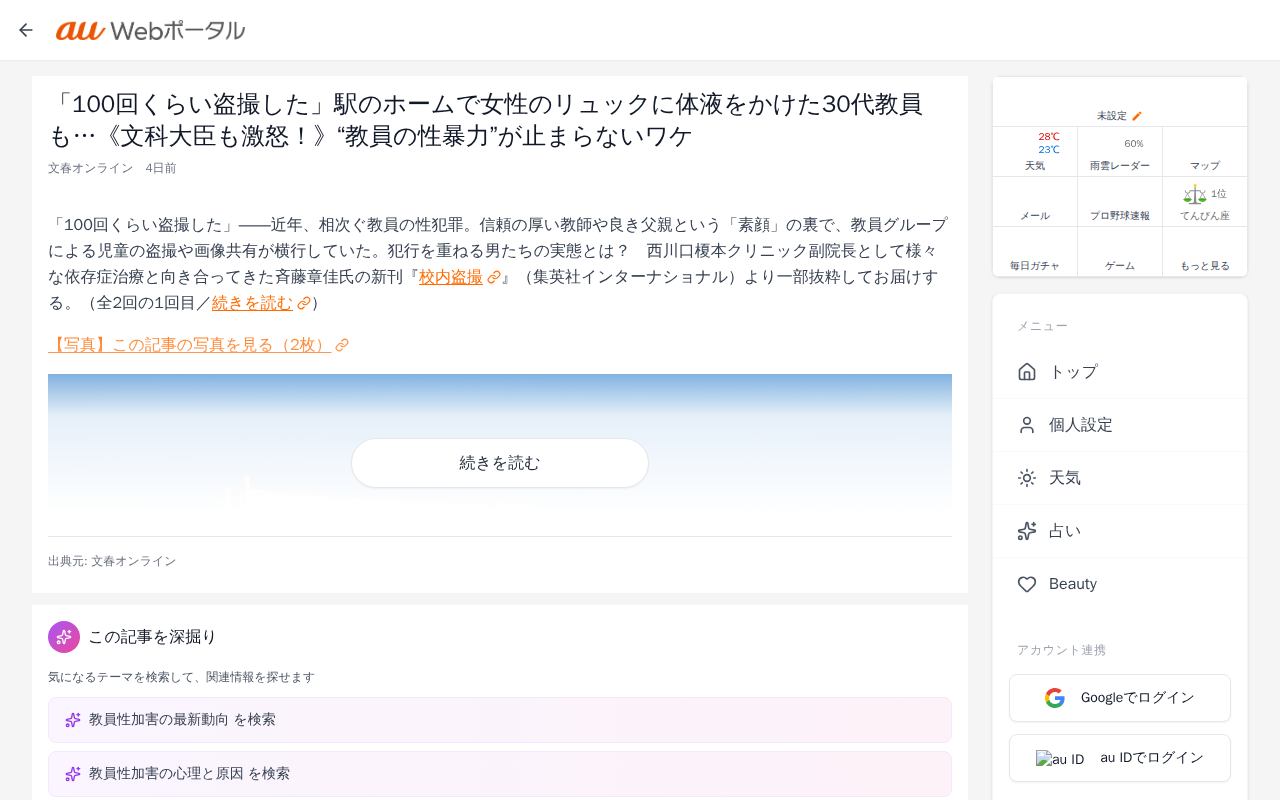Search 教員性加害の最新動向
This screenshot has width=1280, height=800.
click(x=500, y=720)
